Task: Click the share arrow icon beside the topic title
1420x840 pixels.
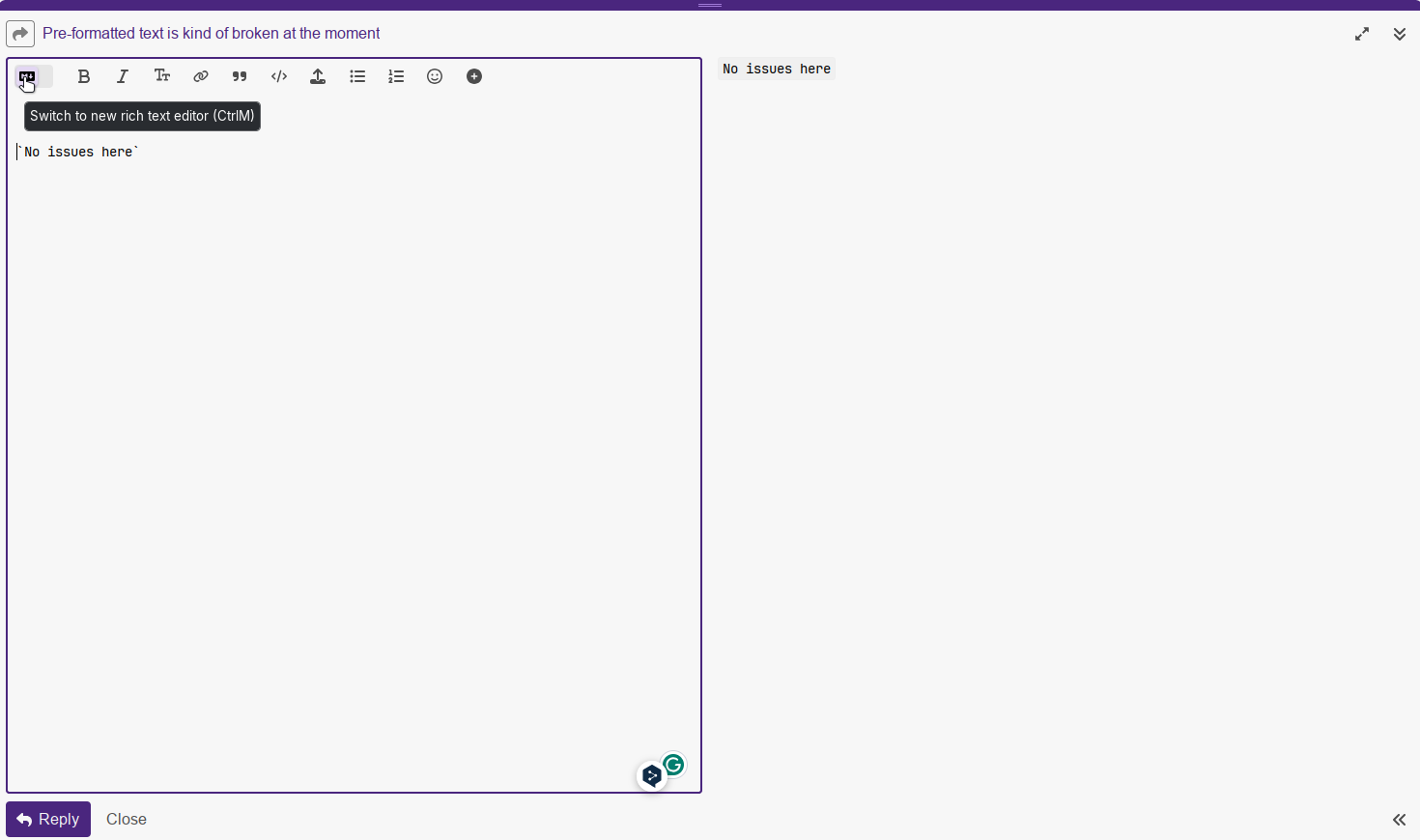Action: coord(20,34)
